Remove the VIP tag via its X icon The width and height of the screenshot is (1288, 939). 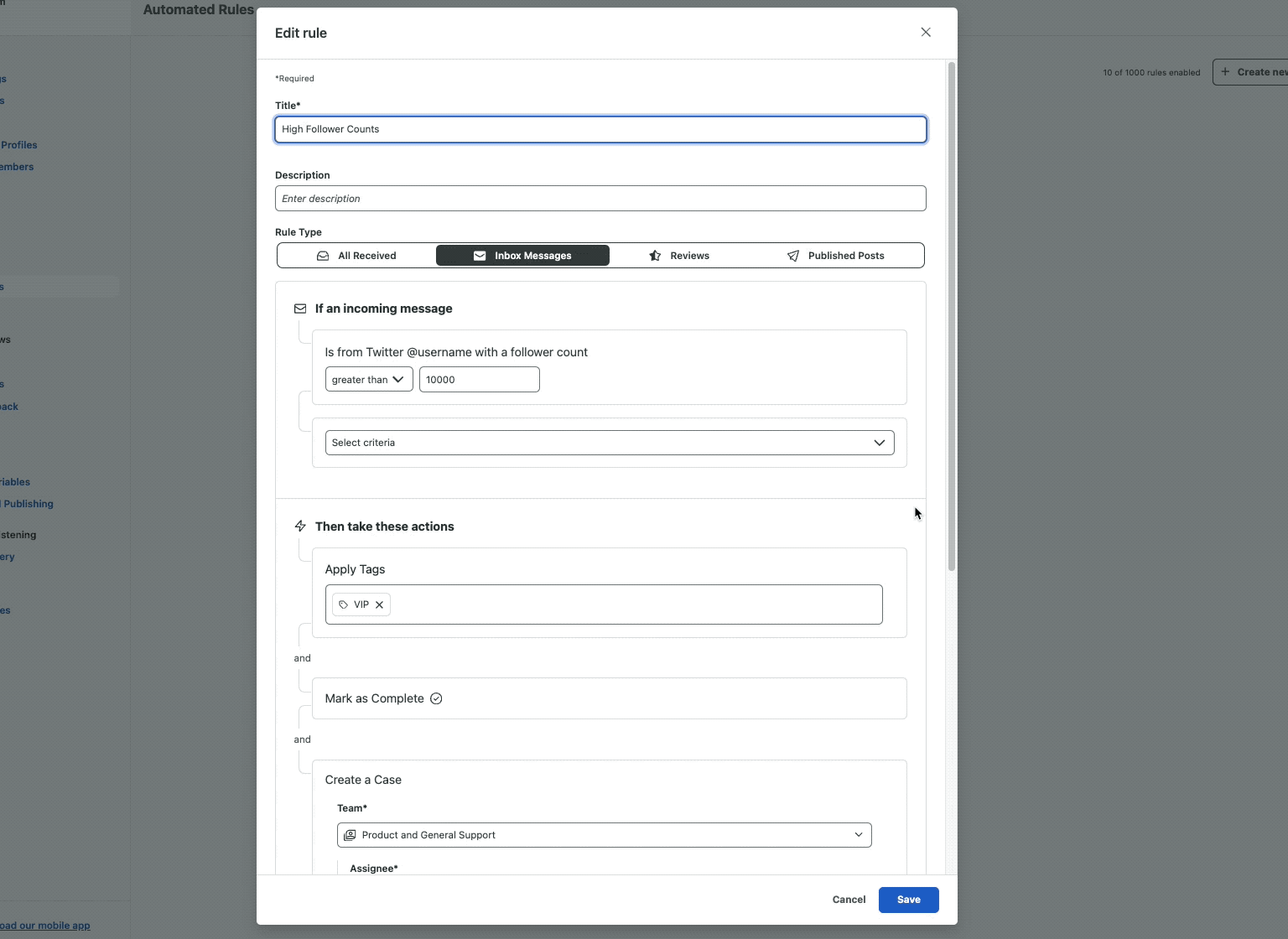(379, 604)
